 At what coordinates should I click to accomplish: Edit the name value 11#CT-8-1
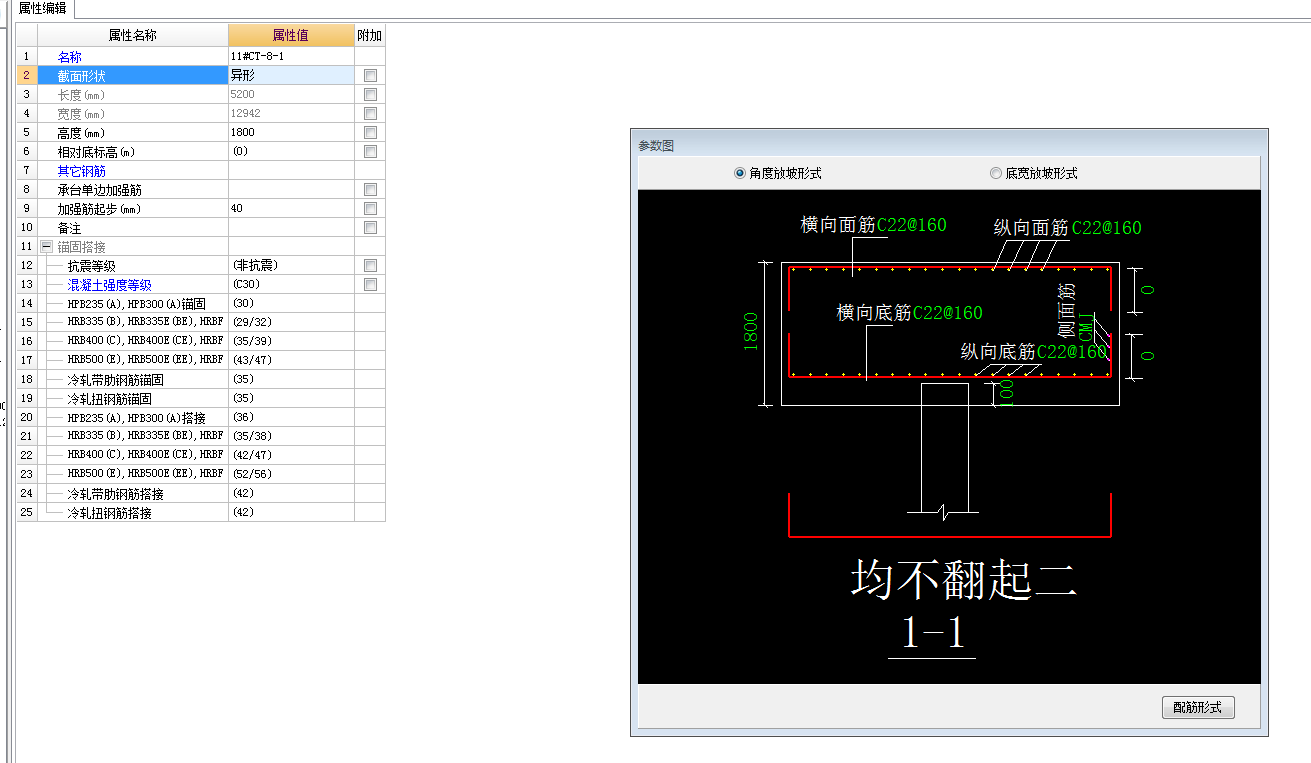(291, 56)
